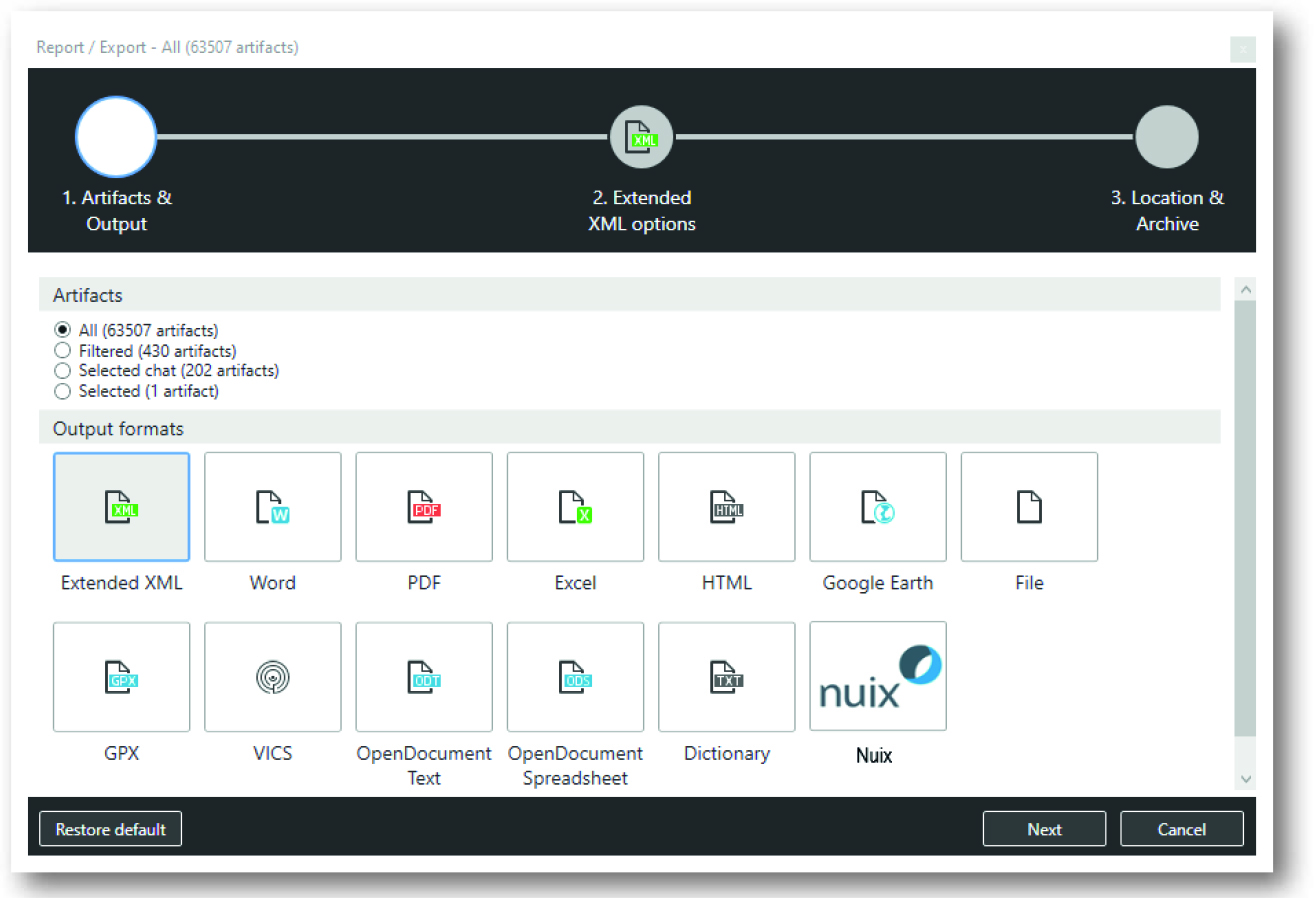Pick the PDF output format
Image resolution: width=1314 pixels, height=898 pixels.
[x=423, y=506]
